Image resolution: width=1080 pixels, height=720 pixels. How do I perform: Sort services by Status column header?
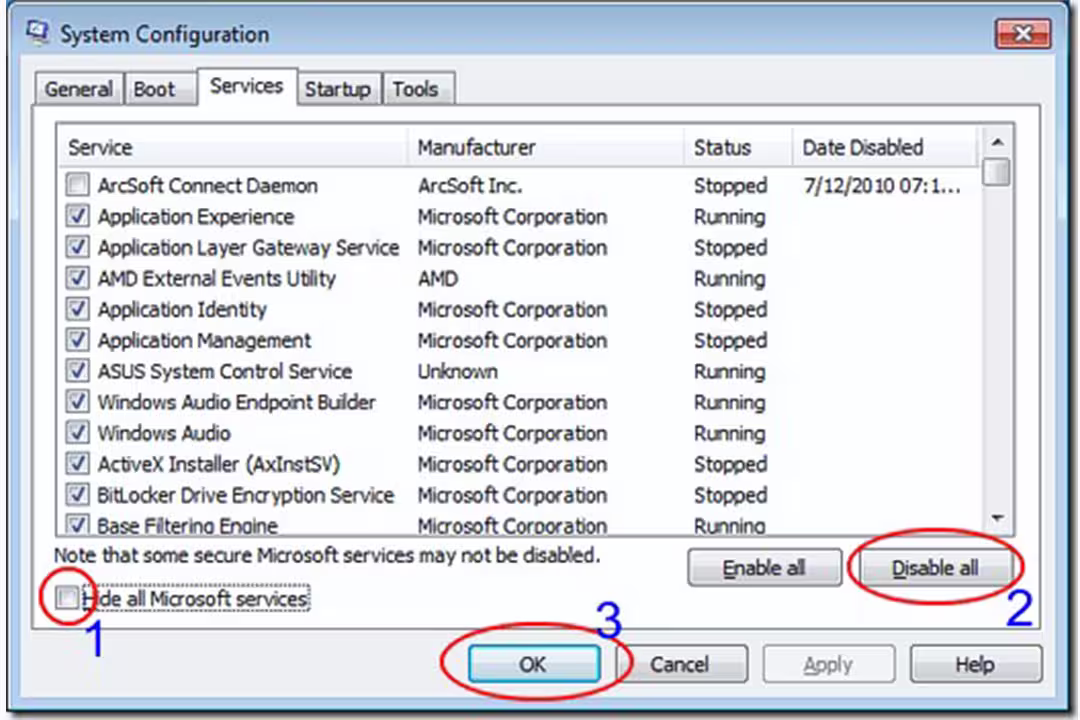coord(722,148)
